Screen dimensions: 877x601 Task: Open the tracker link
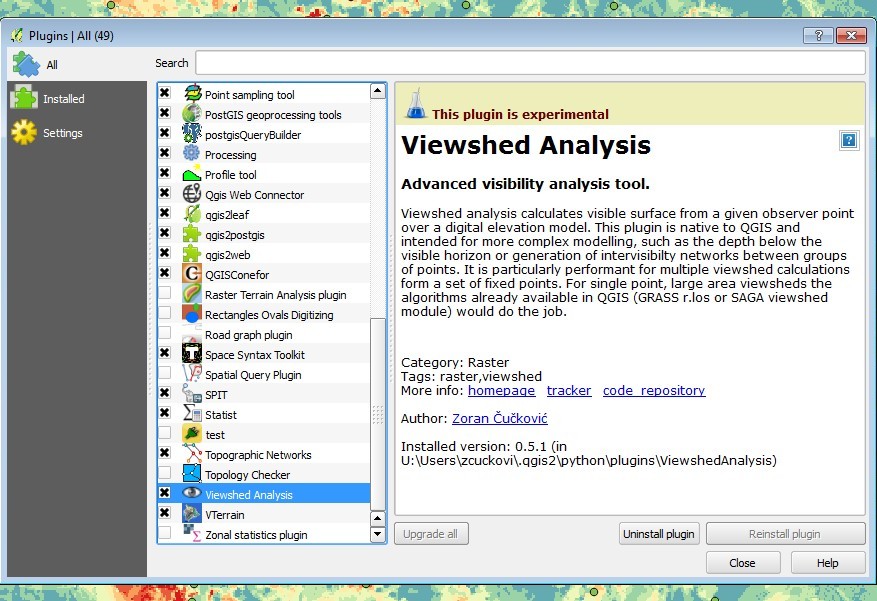coord(569,391)
